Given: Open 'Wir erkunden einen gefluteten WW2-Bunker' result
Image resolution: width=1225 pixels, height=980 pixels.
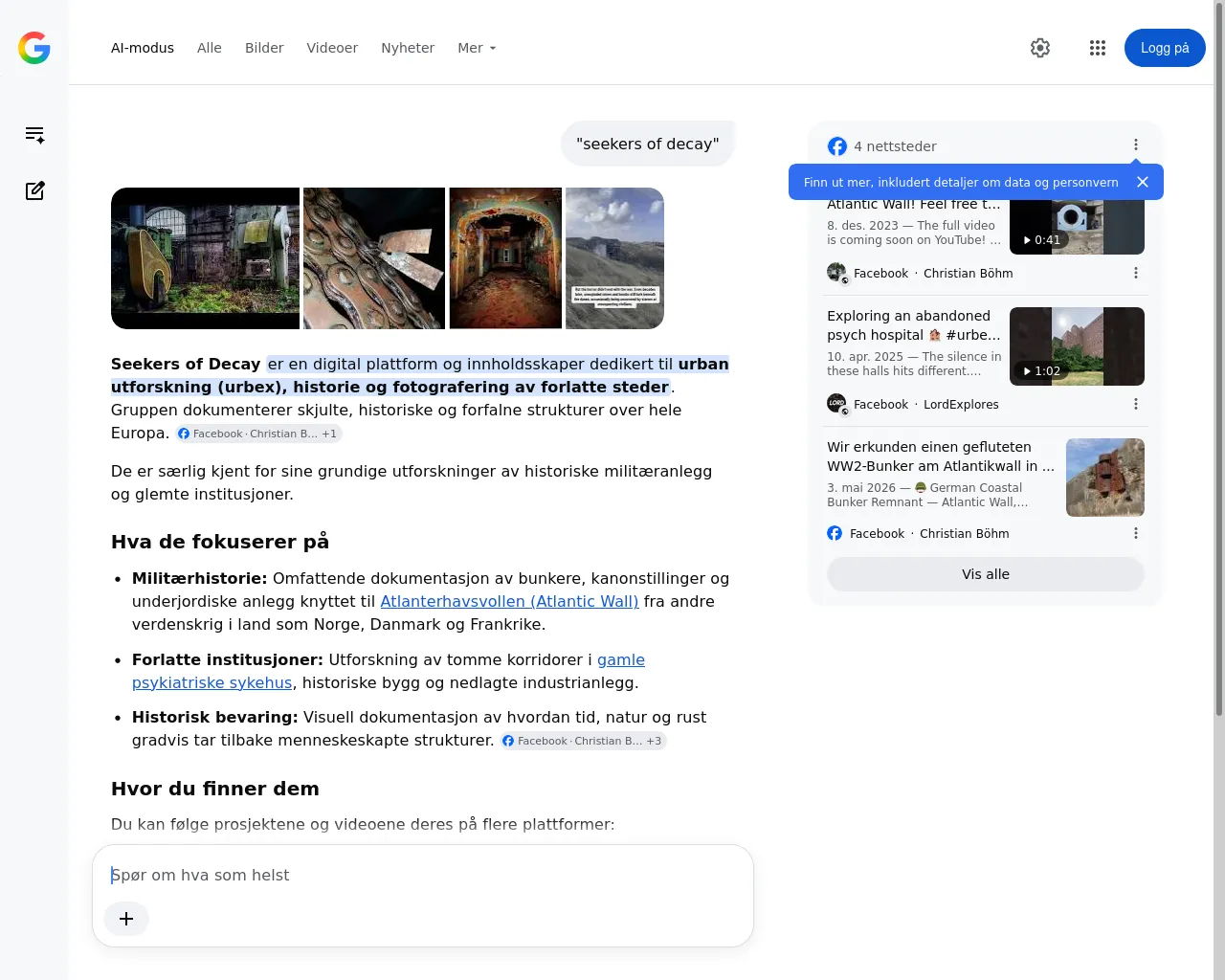Looking at the screenshot, I should click(941, 457).
